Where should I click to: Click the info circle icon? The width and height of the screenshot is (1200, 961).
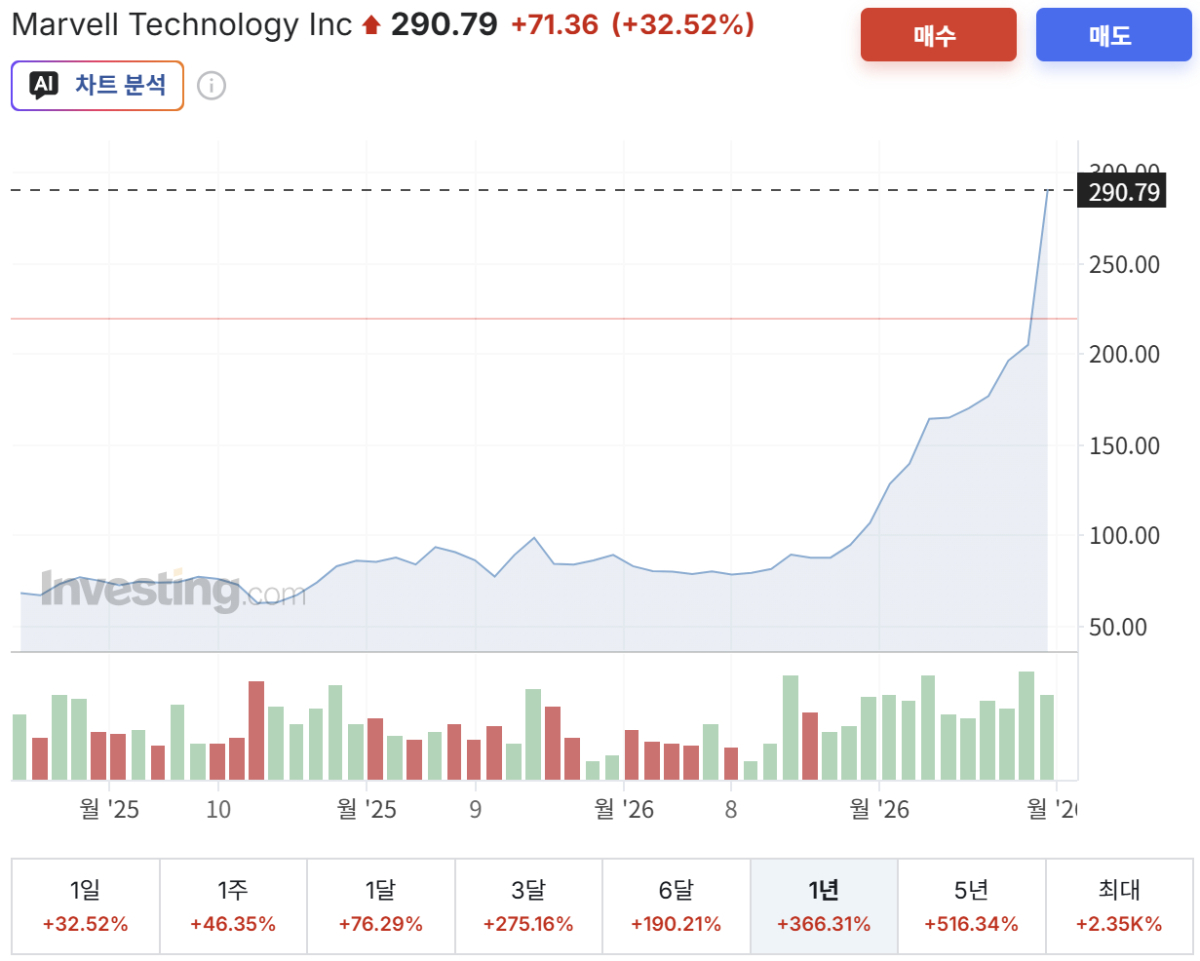pyautogui.click(x=211, y=86)
